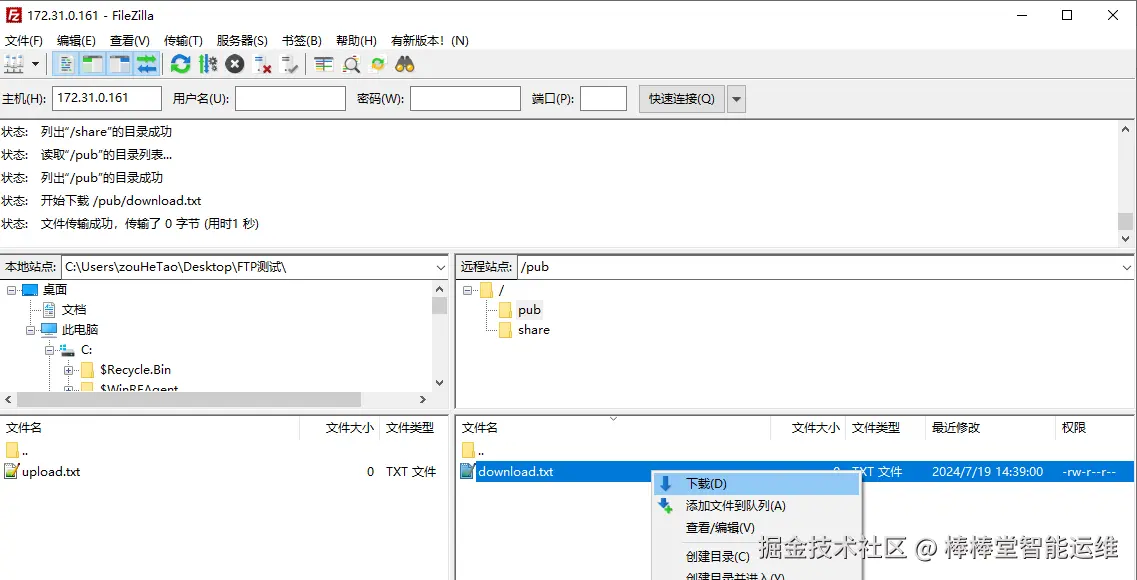The image size is (1137, 580).
Task: Select 文档 in the local tree
Action: coord(74,310)
